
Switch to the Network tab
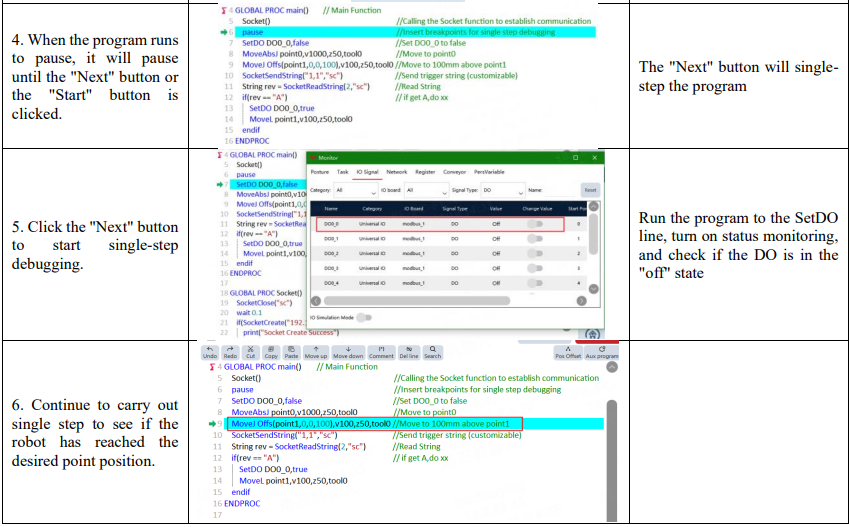click(x=397, y=172)
